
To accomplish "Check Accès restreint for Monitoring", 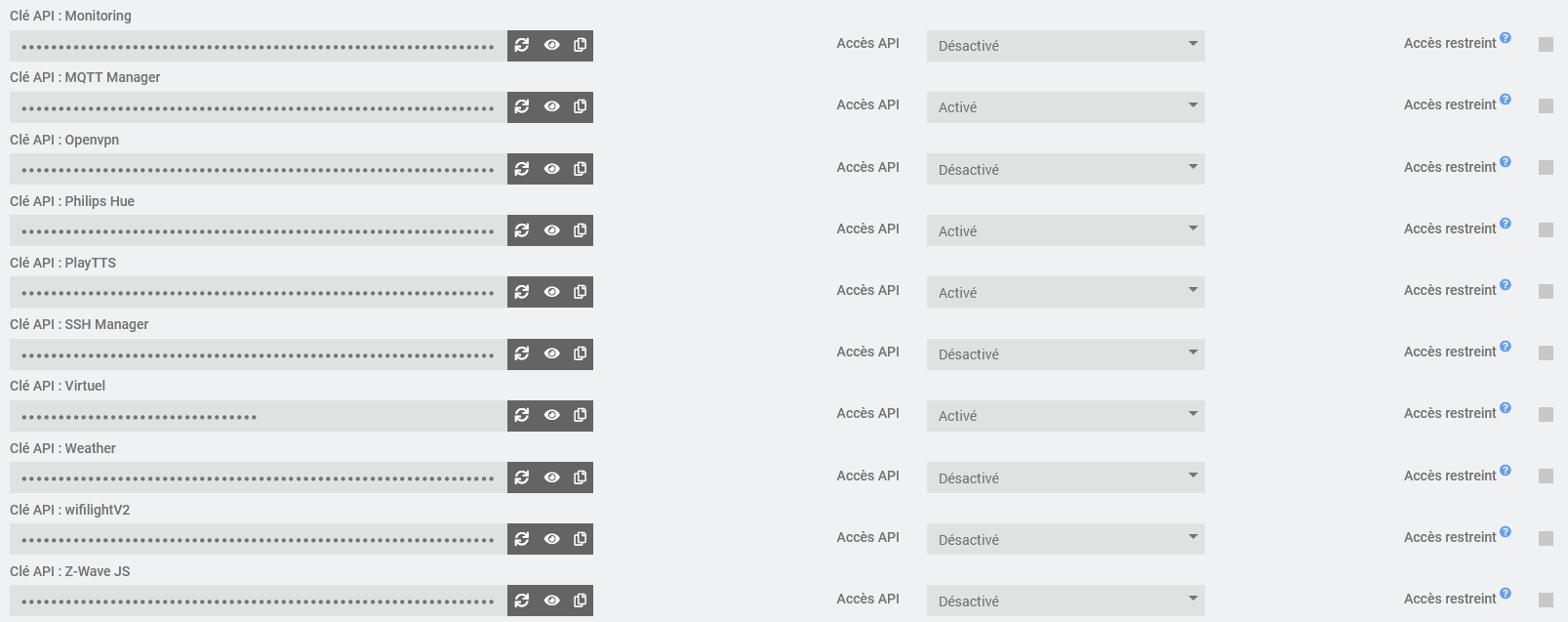I will tap(1546, 45).
